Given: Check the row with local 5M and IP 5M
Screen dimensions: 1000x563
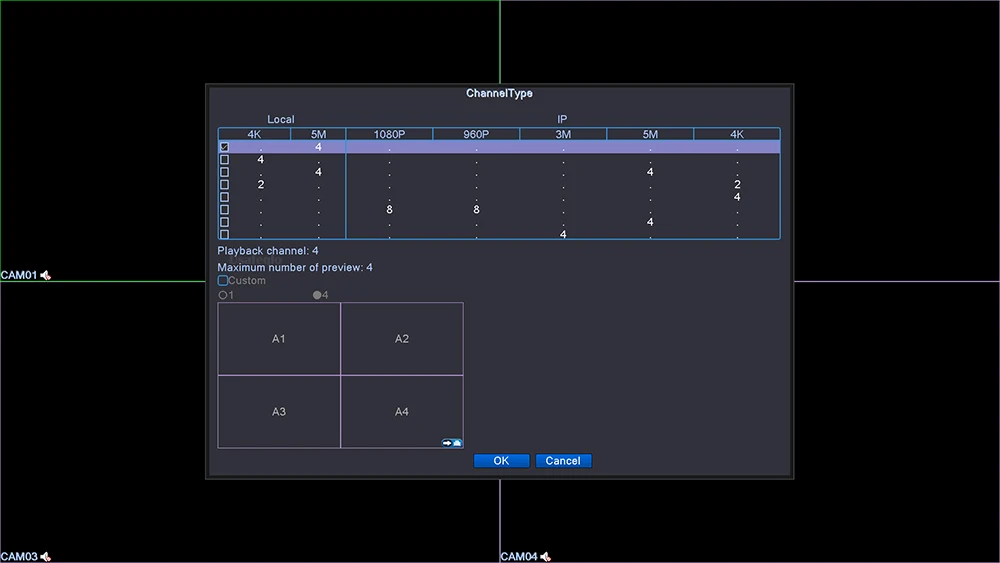Looking at the screenshot, I should click(x=224, y=172).
